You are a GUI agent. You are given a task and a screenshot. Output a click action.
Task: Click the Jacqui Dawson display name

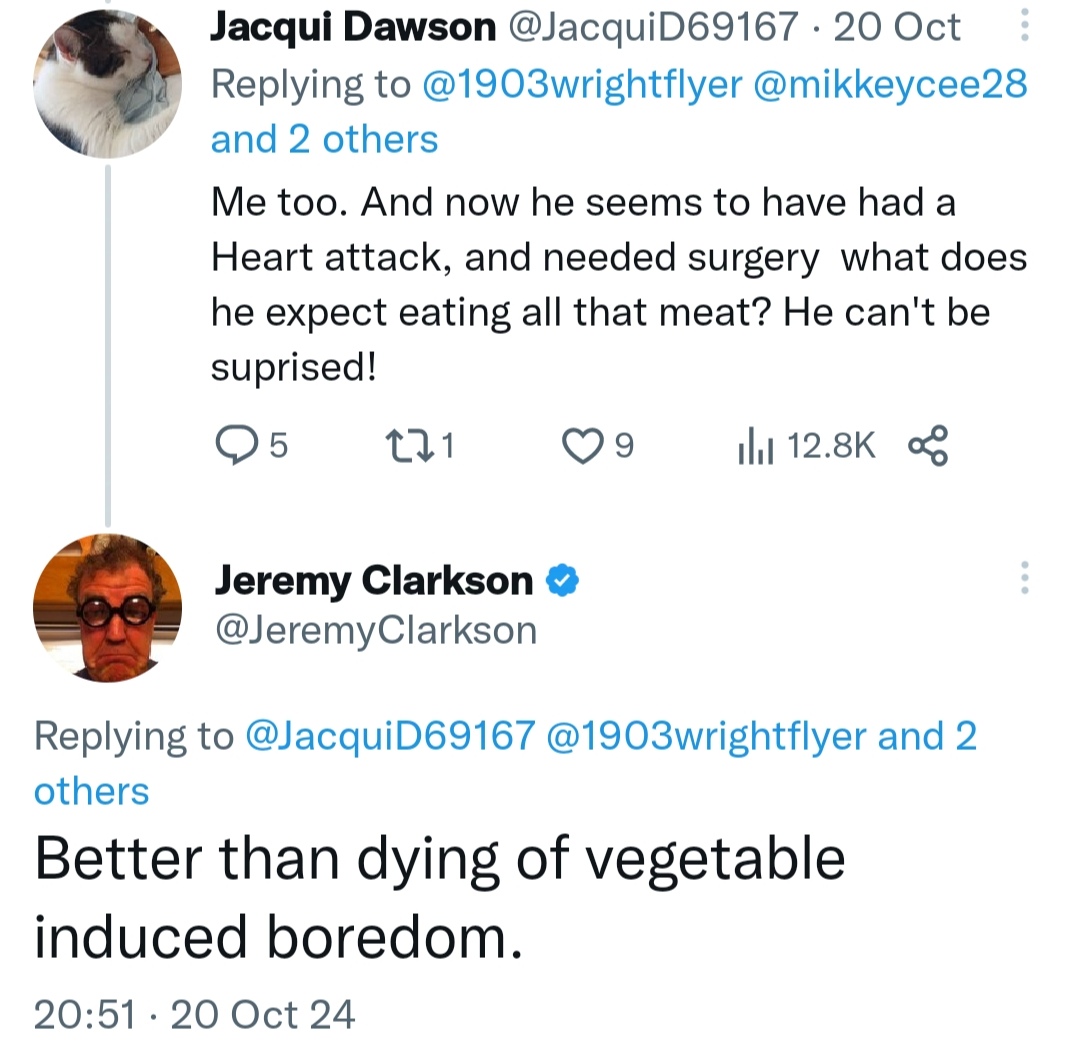pyautogui.click(x=352, y=27)
